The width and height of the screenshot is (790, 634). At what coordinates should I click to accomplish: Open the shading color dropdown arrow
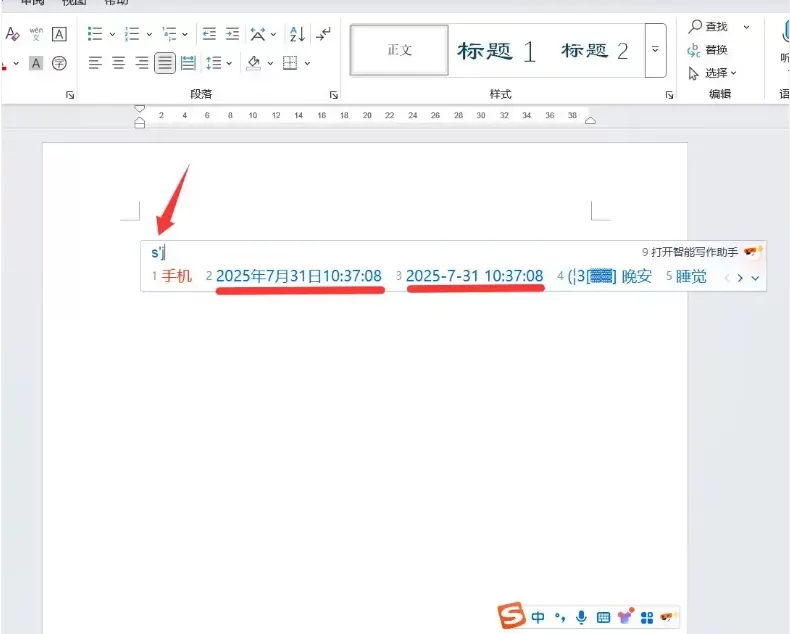tap(270, 64)
